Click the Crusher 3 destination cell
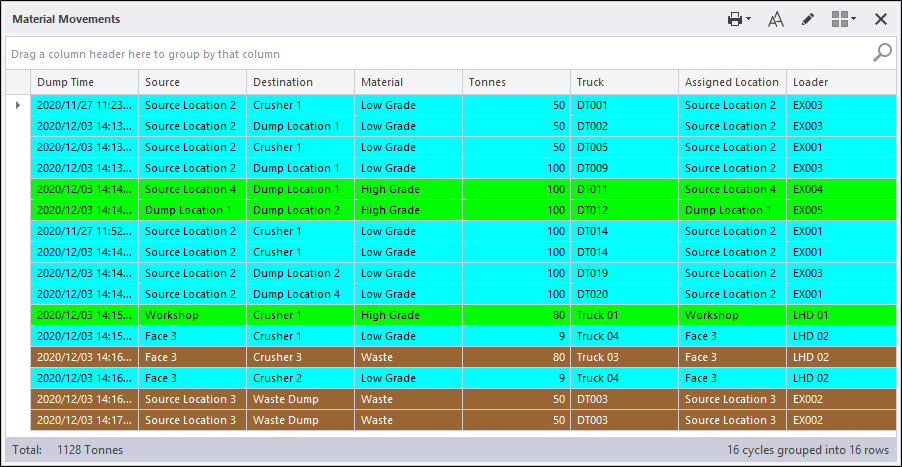The height and width of the screenshot is (467, 902). tap(300, 357)
